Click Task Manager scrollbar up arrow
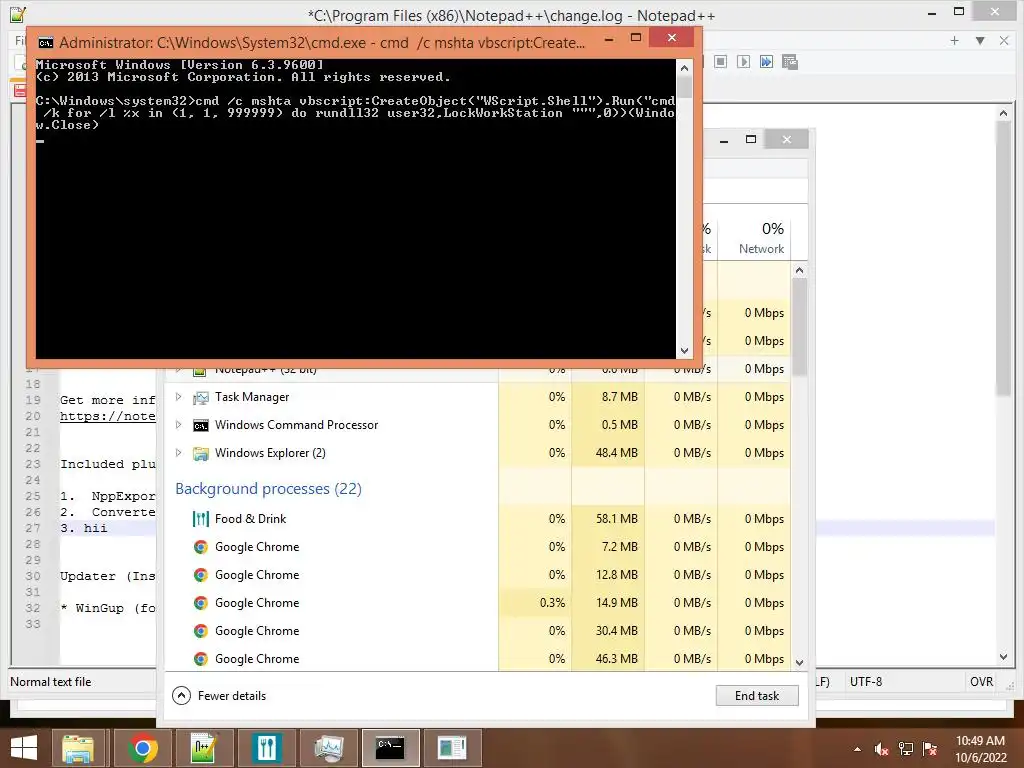The image size is (1024, 768). pyautogui.click(x=799, y=270)
